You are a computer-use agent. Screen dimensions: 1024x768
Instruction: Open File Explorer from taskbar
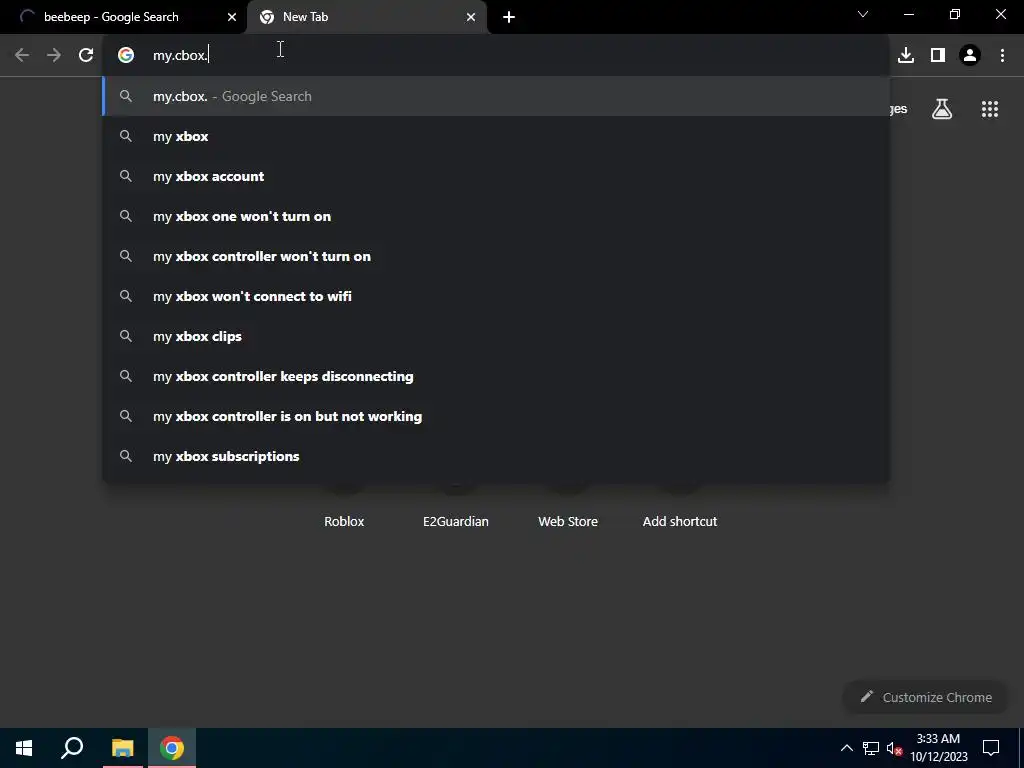pos(122,748)
